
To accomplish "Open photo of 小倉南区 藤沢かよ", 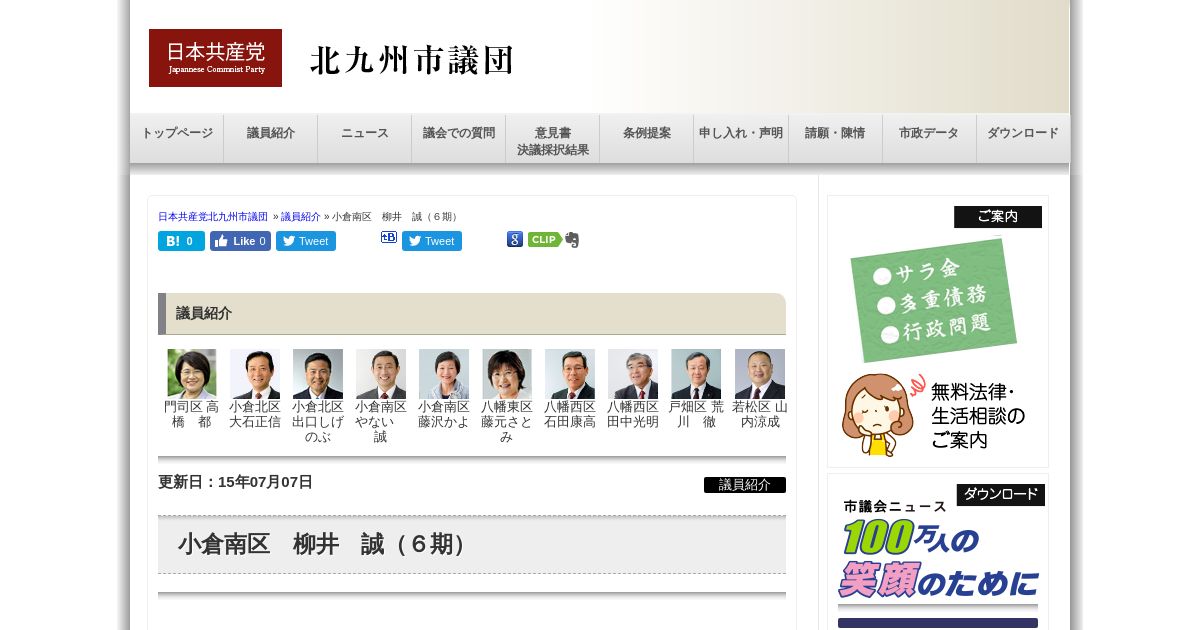I will click(444, 374).
